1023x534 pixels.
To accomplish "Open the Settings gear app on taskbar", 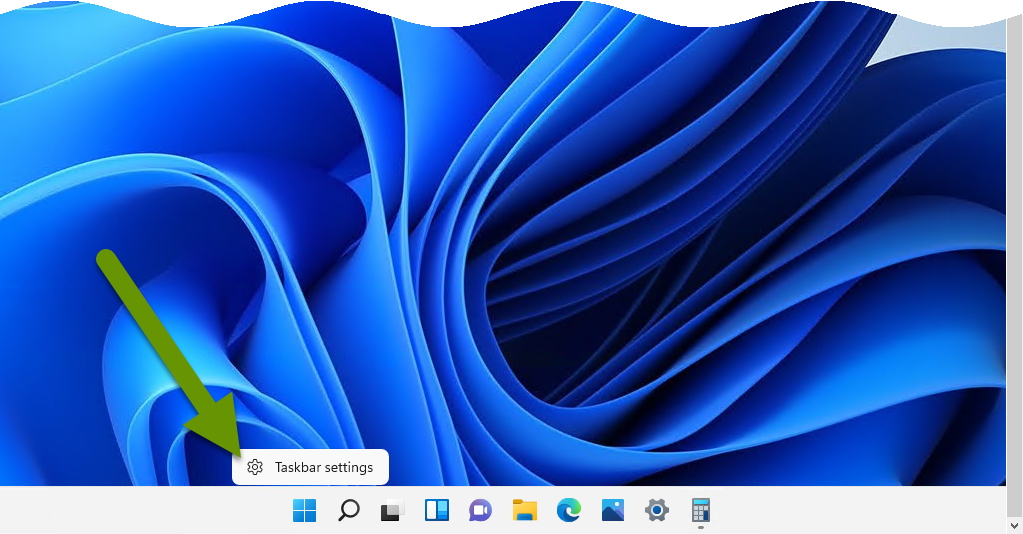I will coord(656,510).
